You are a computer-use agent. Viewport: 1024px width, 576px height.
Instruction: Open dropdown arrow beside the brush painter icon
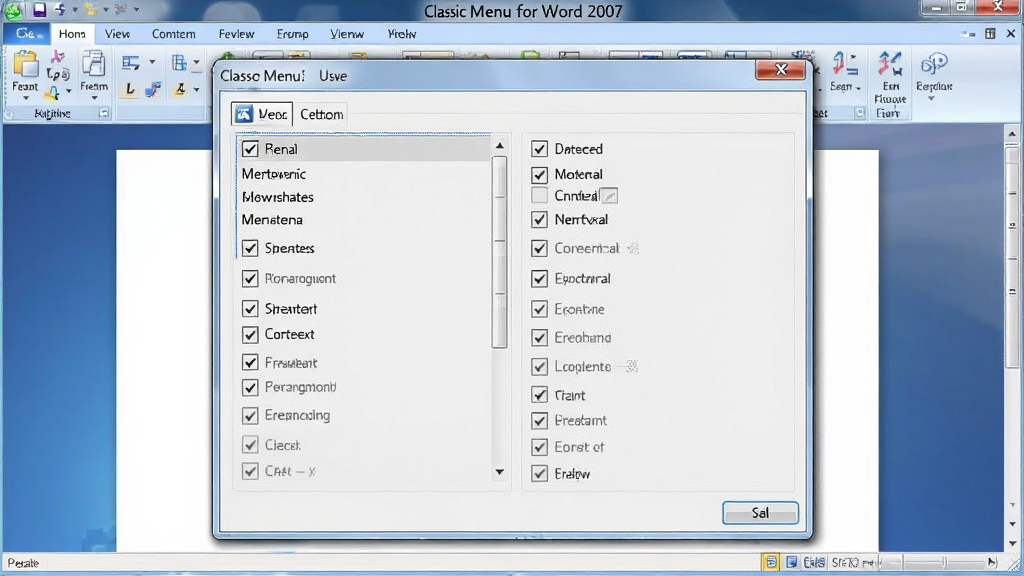(69, 92)
